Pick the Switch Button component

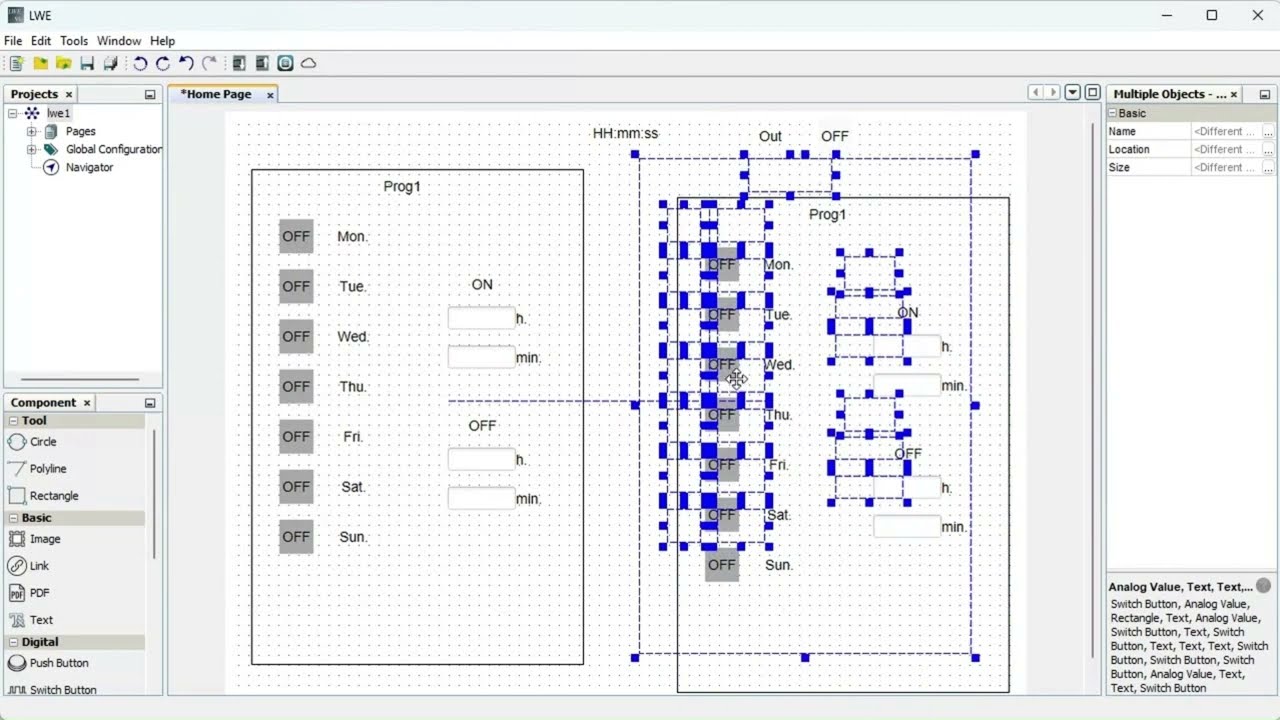point(53,690)
